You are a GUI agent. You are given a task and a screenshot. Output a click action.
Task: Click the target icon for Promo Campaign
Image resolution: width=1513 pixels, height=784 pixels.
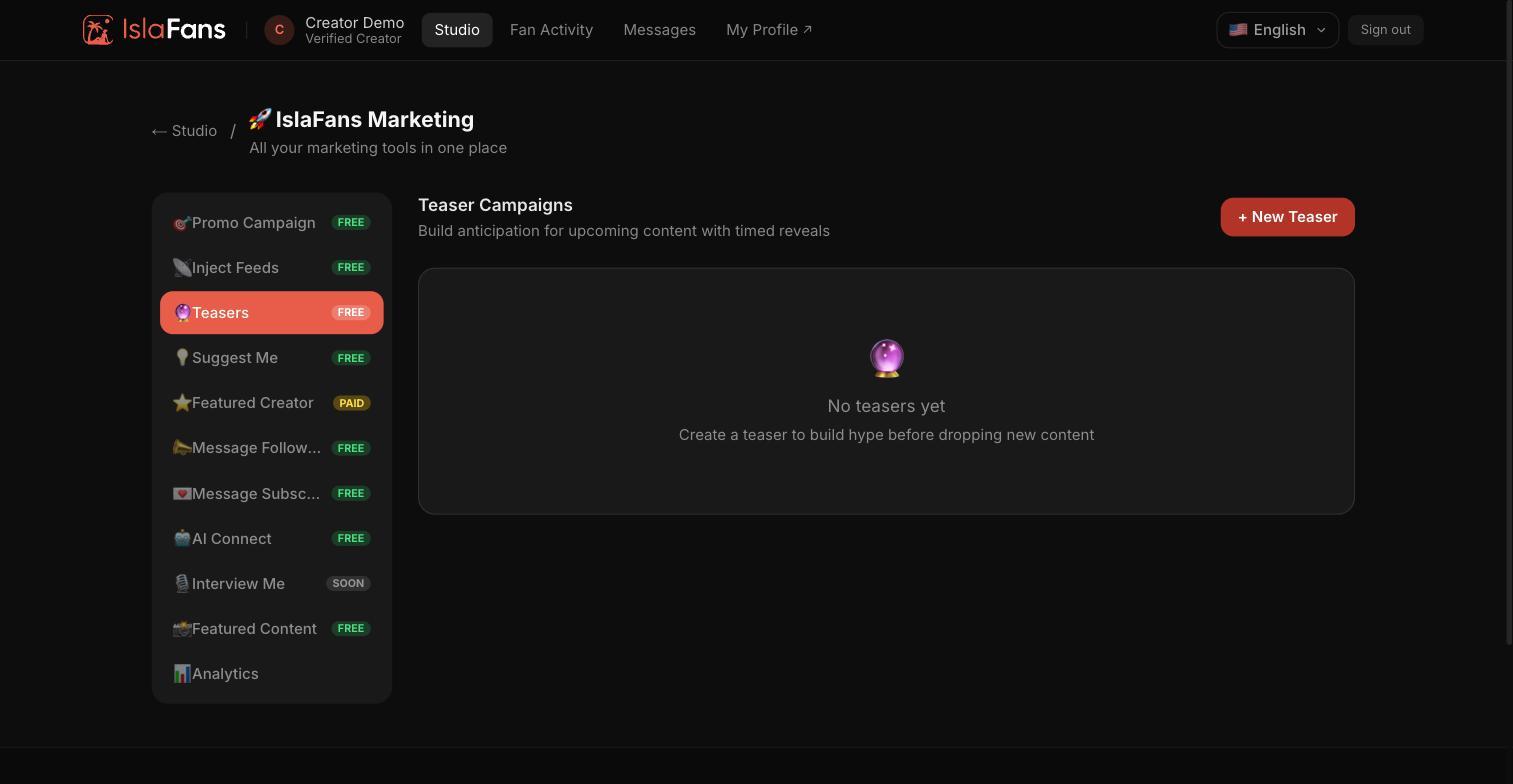pos(181,223)
